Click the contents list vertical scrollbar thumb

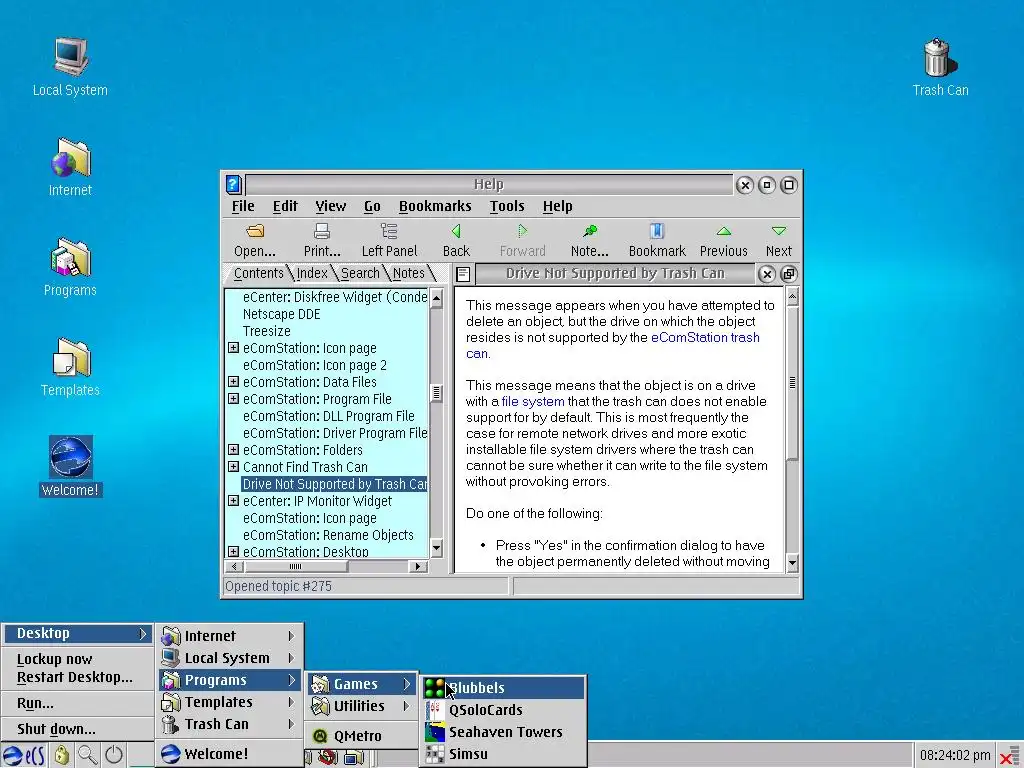pos(436,392)
